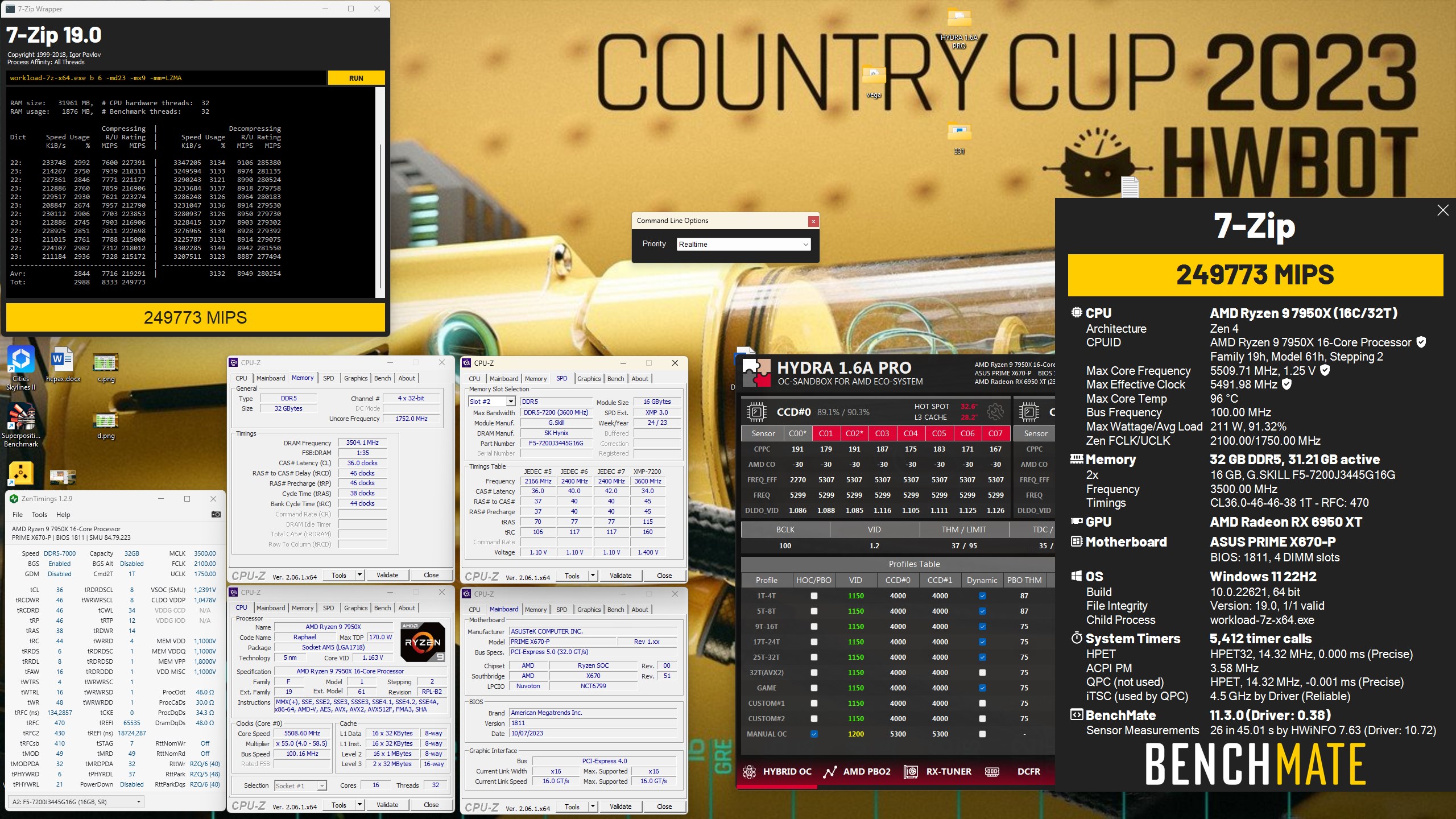Disable Dynamic checkbox for GAME profile
Image resolution: width=1456 pixels, height=819 pixels.
(982, 688)
